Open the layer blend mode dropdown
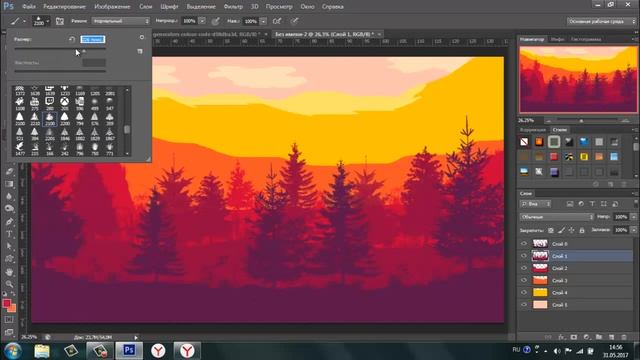640x360 pixels. point(557,217)
